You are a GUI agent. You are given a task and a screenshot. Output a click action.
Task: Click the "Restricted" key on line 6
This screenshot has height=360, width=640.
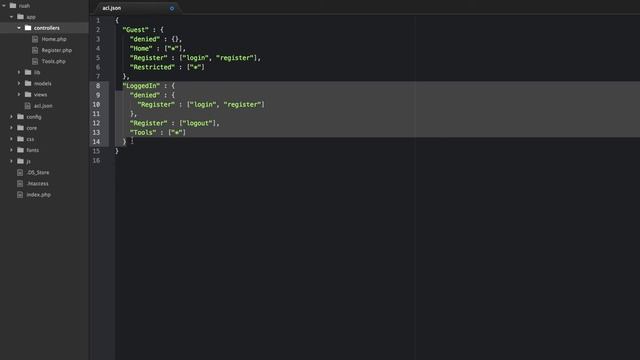[152, 67]
